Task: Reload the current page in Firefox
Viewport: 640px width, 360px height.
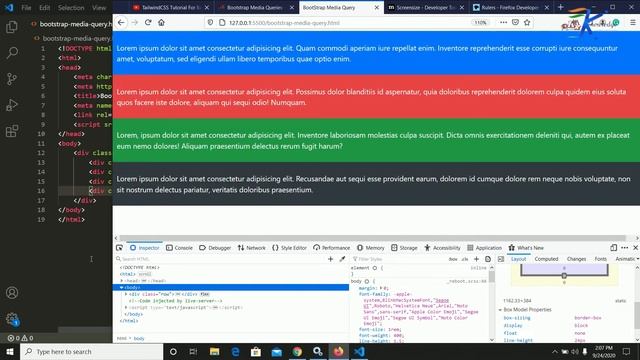Action: tap(148, 22)
